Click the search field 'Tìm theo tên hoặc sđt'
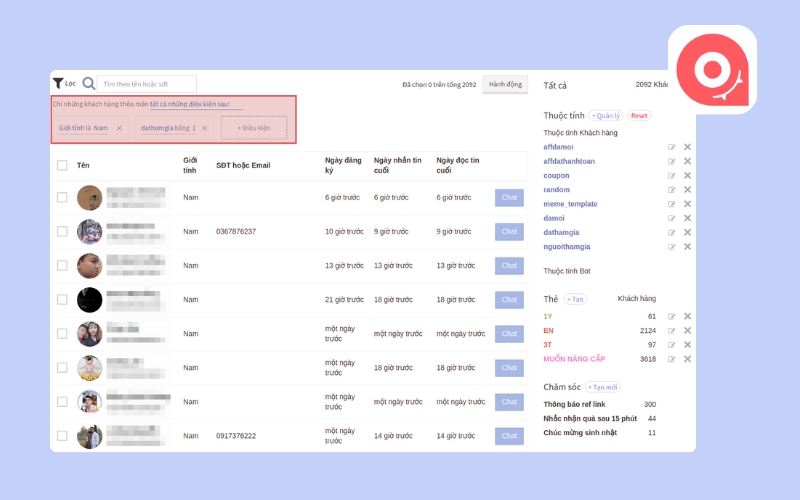The height and width of the screenshot is (500, 800). click(x=147, y=84)
